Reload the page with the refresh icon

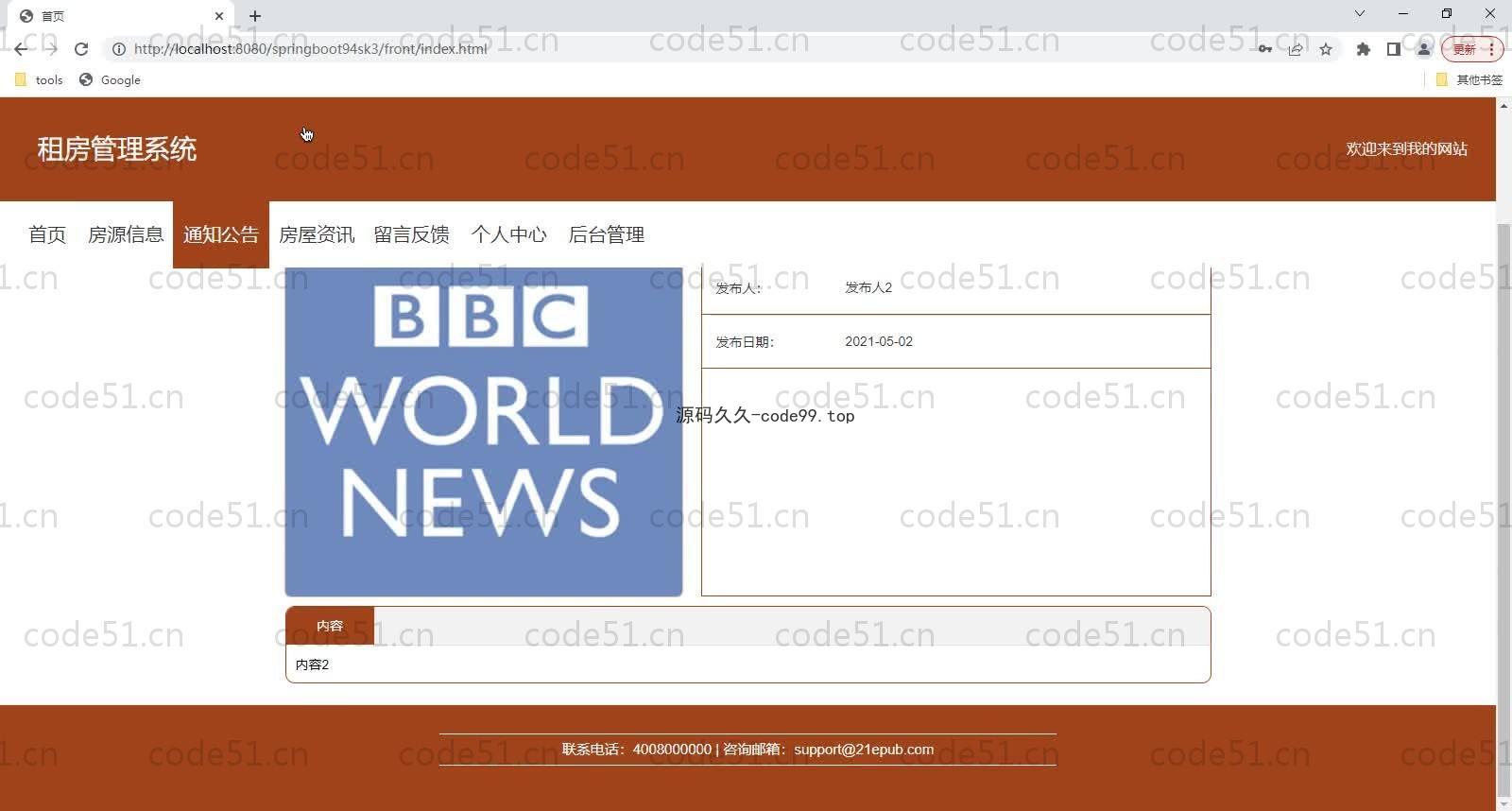[81, 49]
